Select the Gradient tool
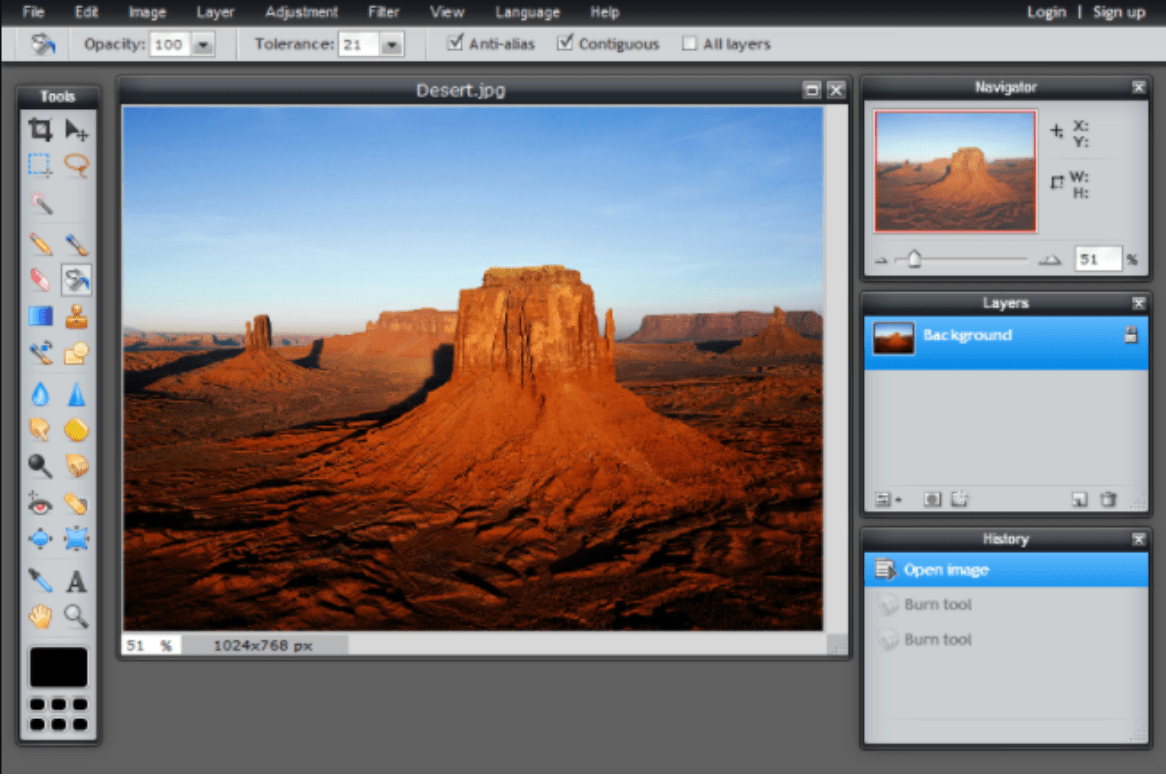1166x776 pixels. (x=40, y=316)
